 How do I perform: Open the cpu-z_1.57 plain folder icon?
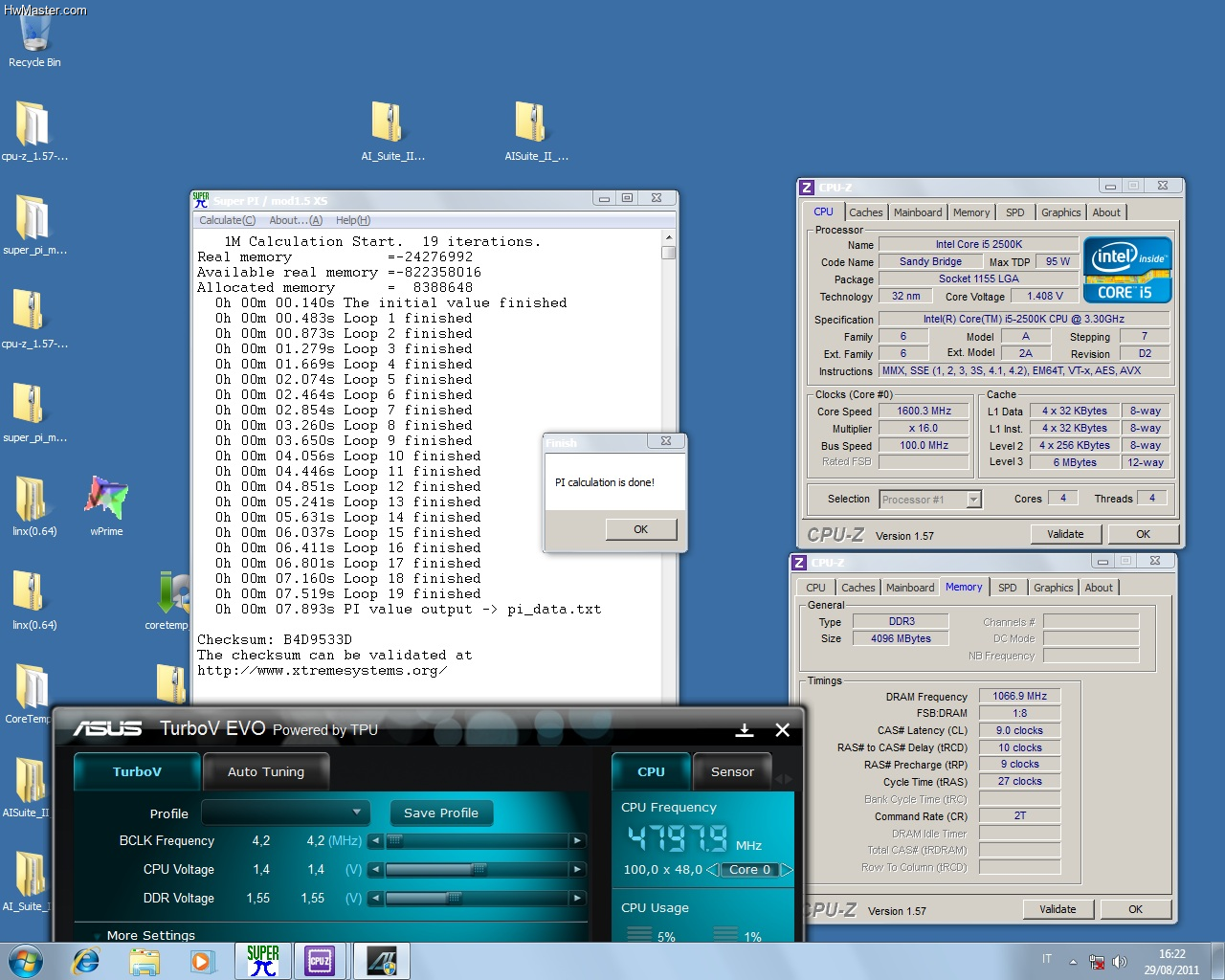coord(34,131)
